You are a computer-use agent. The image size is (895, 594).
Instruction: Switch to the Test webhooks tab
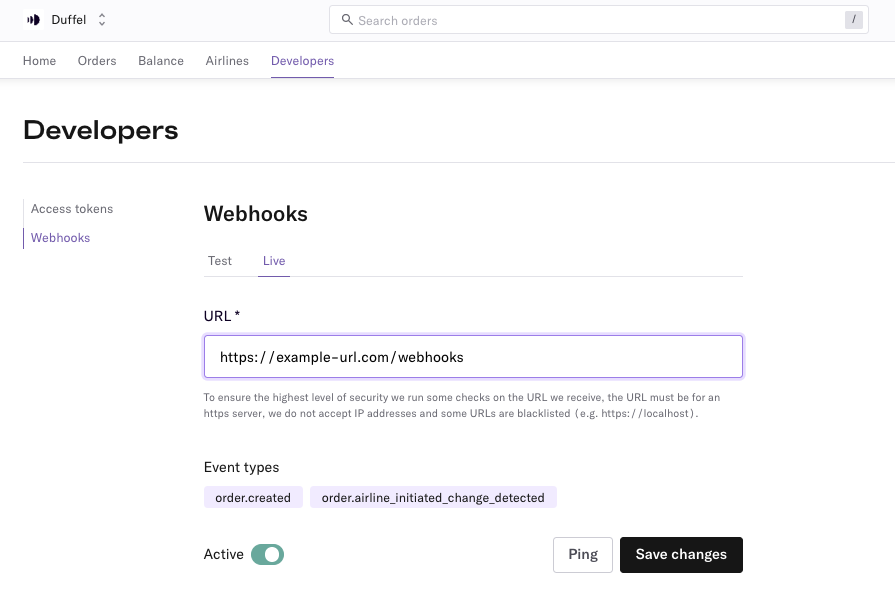click(x=220, y=261)
